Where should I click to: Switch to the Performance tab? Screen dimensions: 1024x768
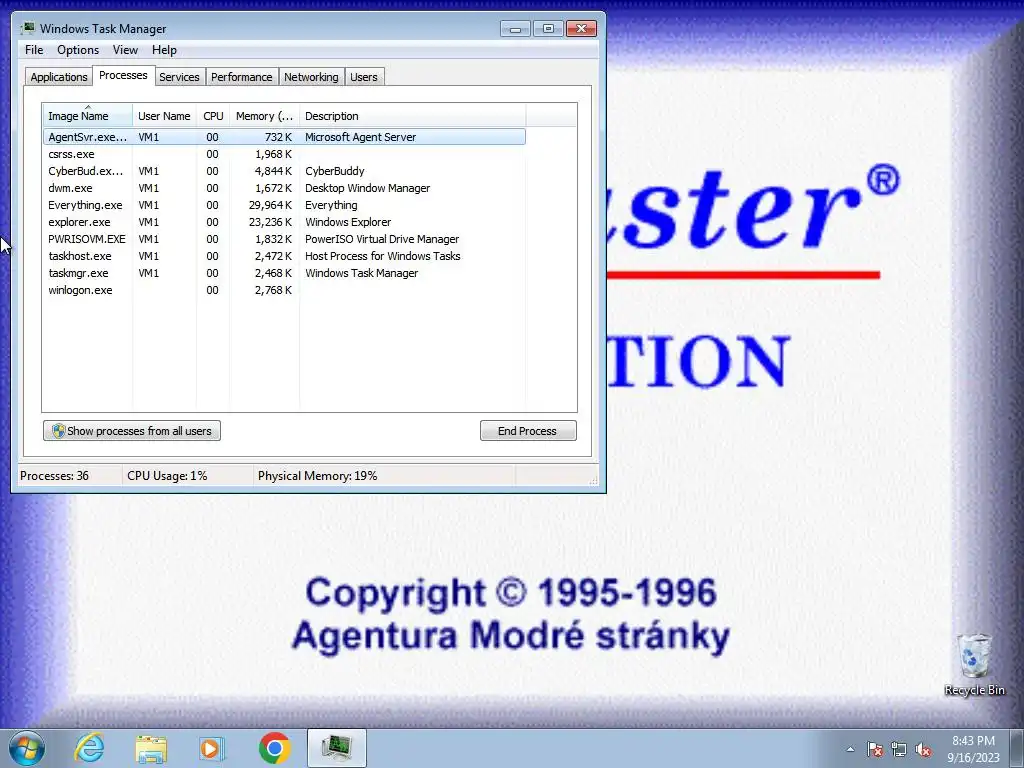pyautogui.click(x=242, y=77)
